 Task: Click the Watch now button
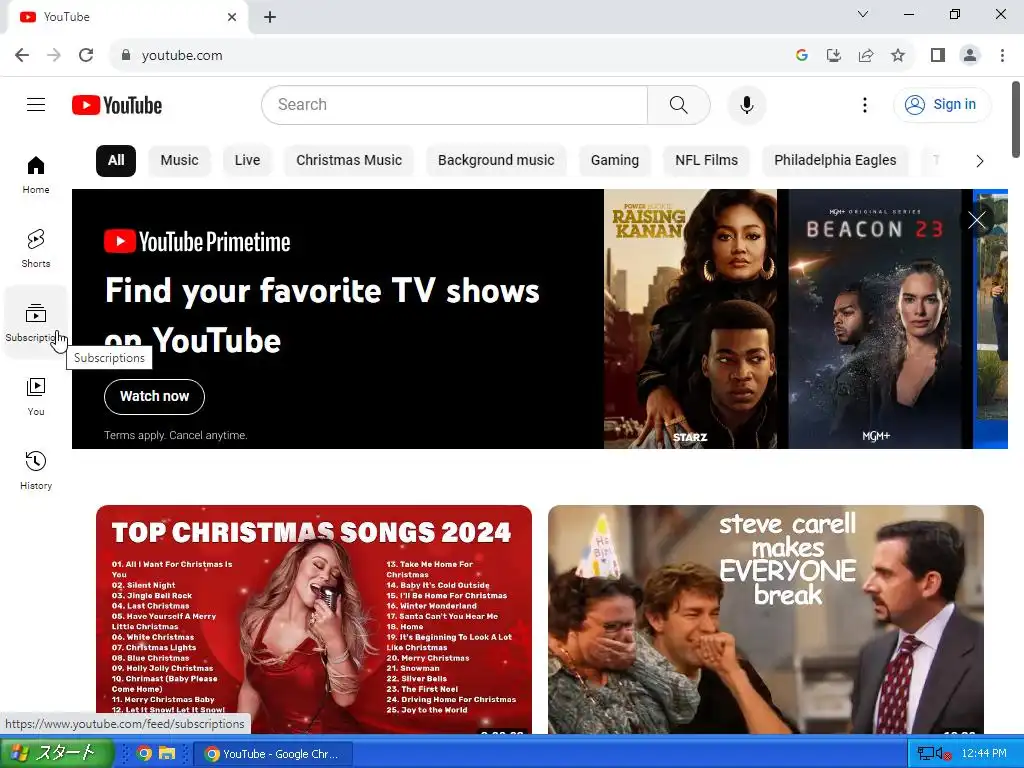(154, 396)
